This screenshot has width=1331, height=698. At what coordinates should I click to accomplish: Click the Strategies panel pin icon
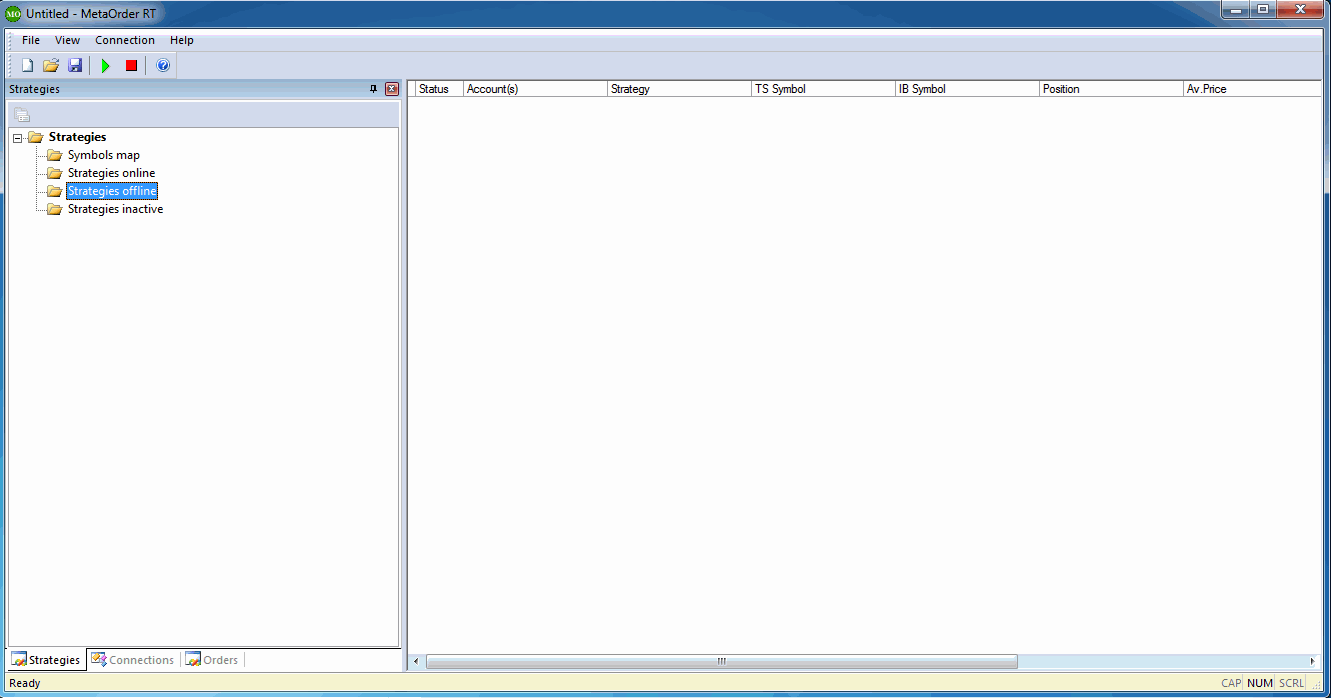(x=374, y=89)
